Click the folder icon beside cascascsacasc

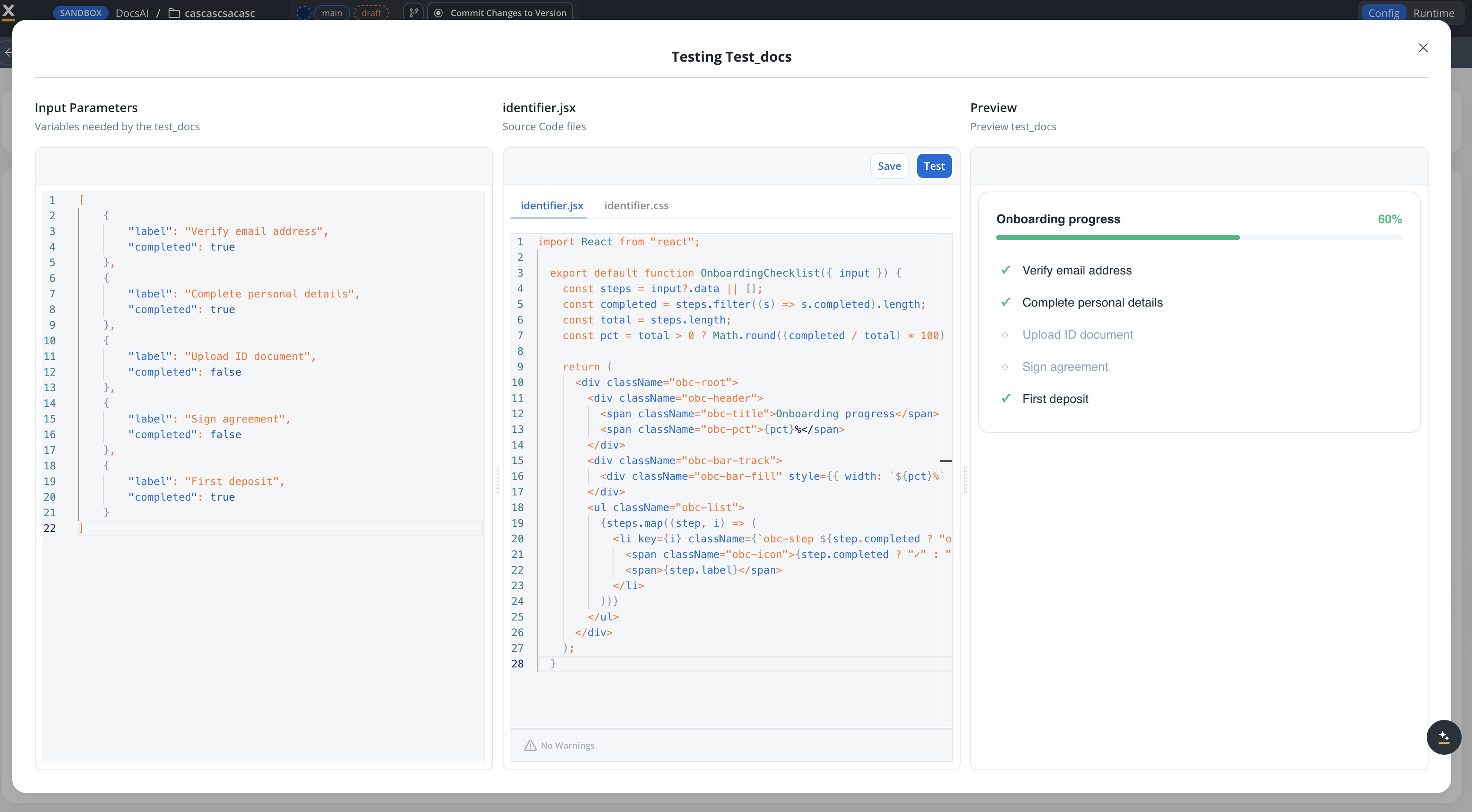[174, 13]
